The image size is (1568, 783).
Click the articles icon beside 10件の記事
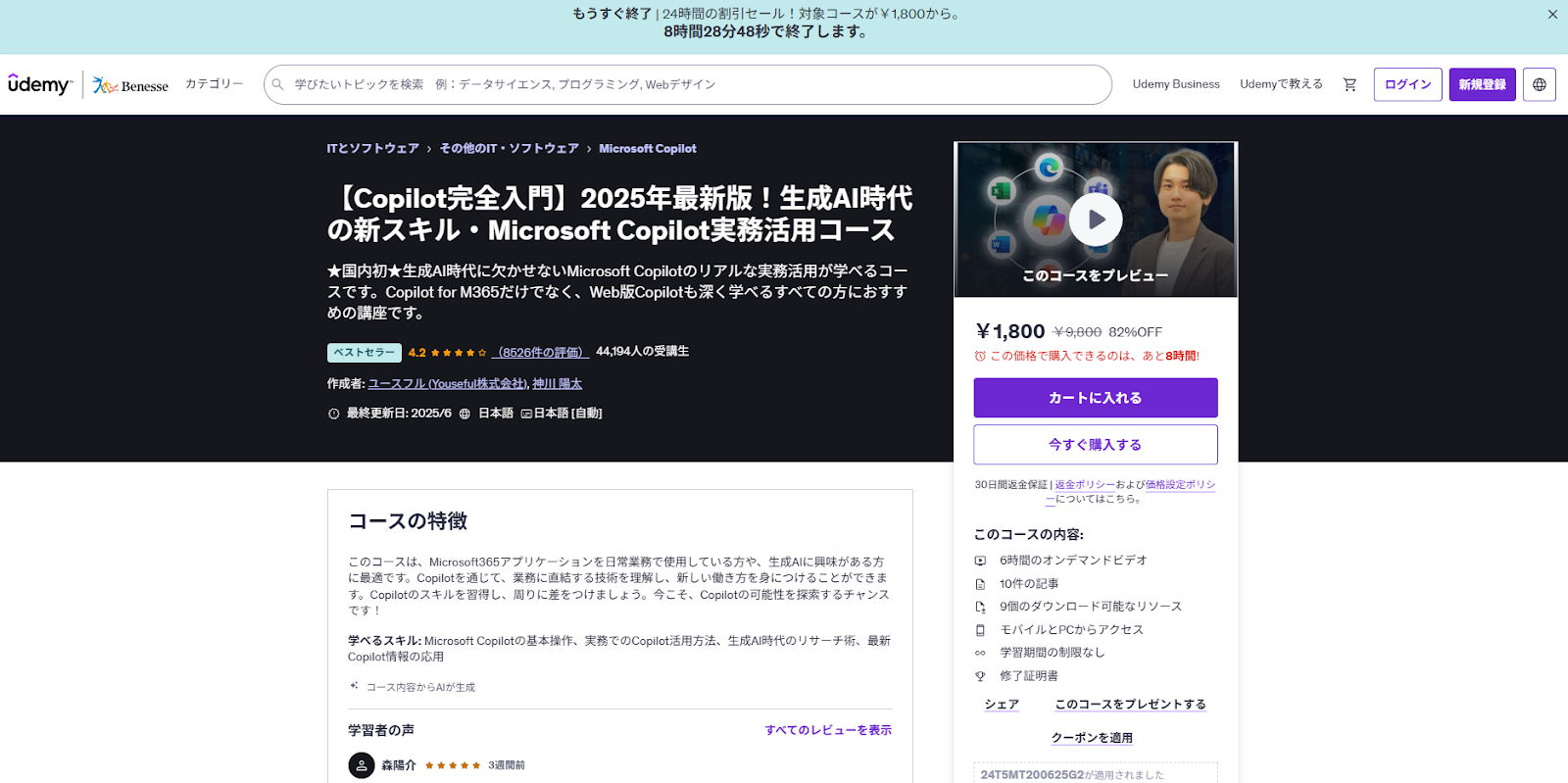980,584
